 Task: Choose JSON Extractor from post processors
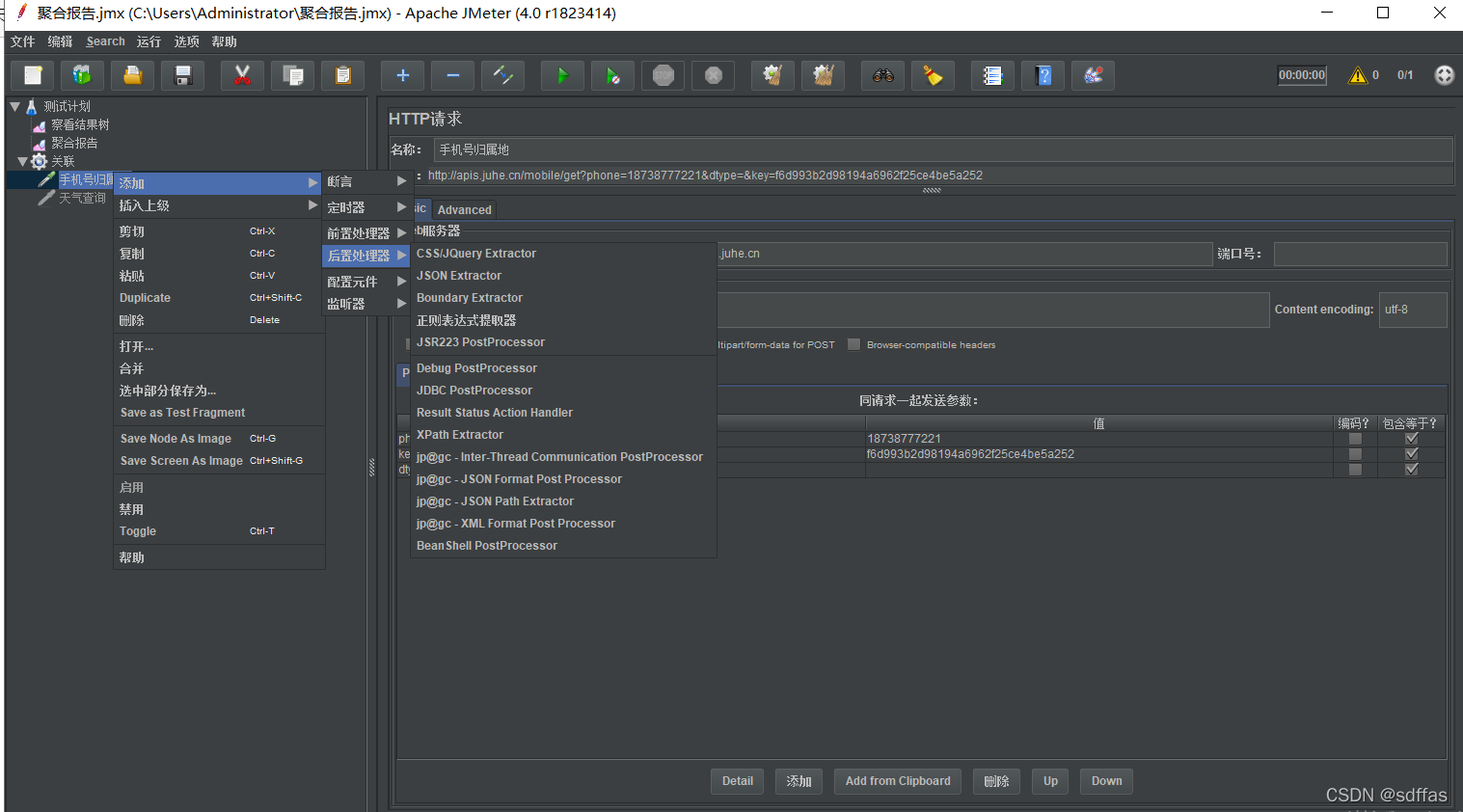[563, 276]
